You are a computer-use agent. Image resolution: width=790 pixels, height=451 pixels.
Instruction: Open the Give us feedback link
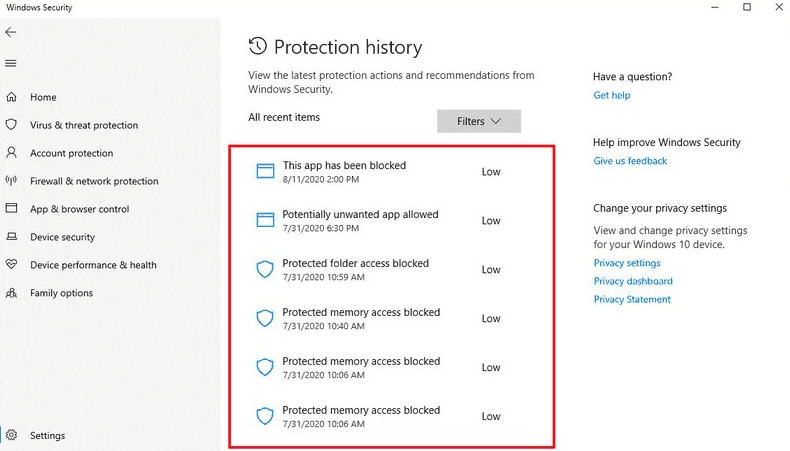[630, 161]
